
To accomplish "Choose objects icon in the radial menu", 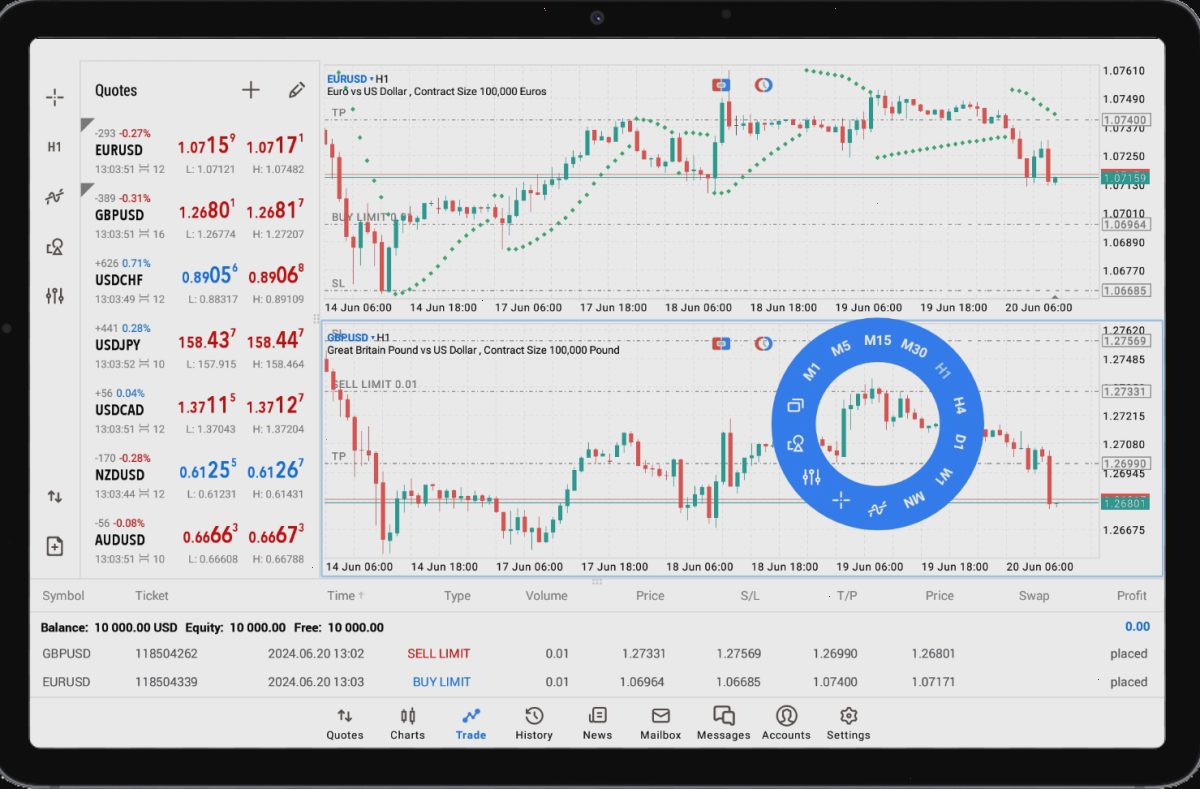I will 796,443.
